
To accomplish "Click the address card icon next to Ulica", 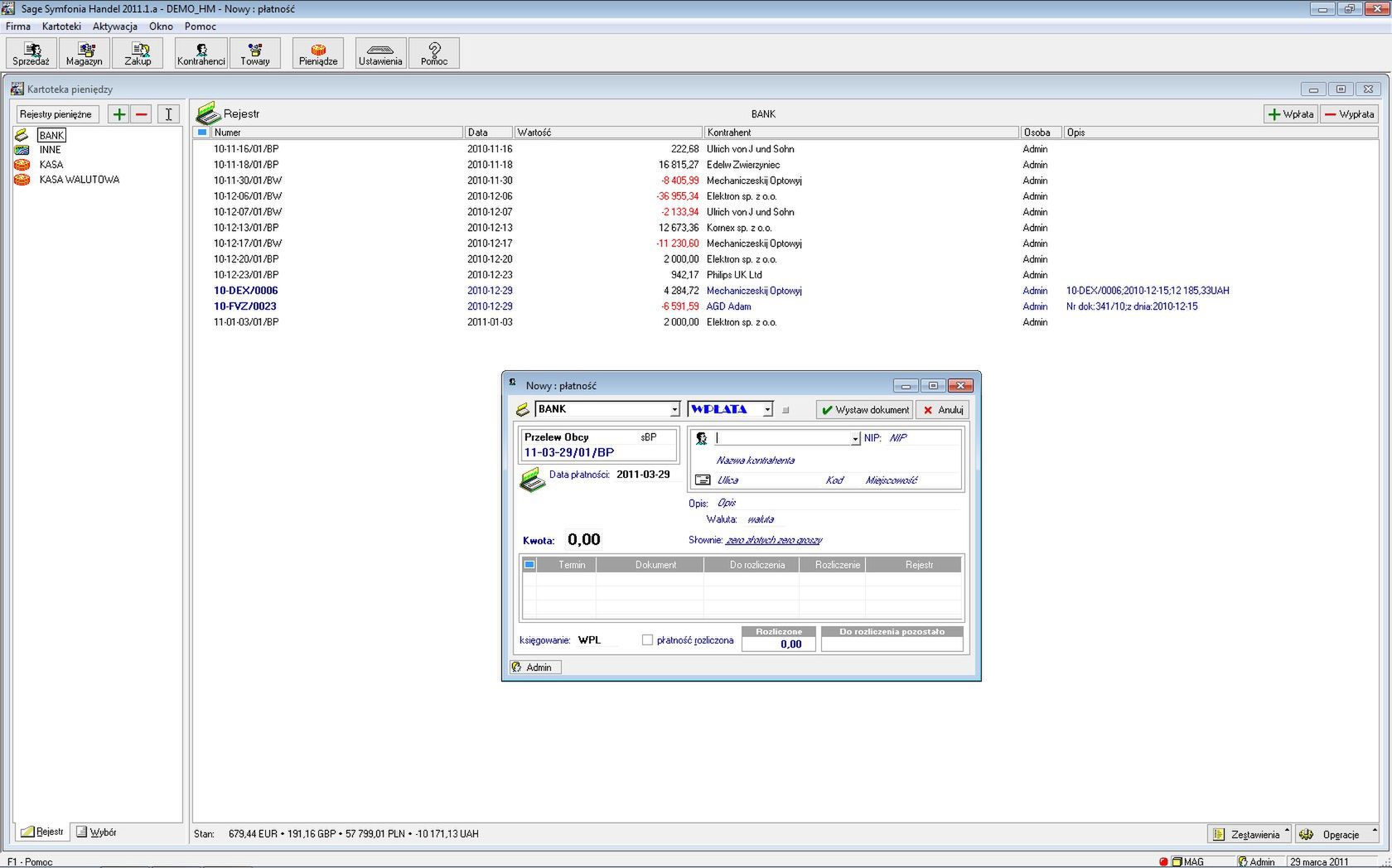I will pyautogui.click(x=703, y=480).
